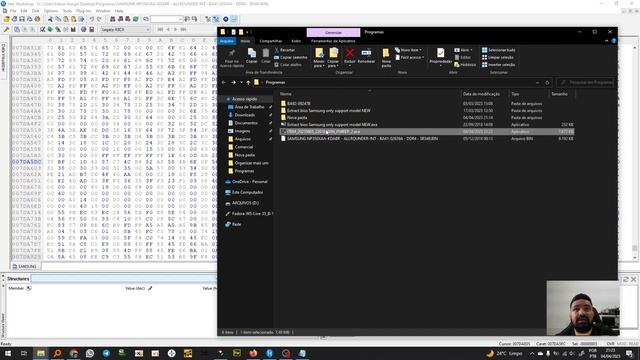The height and width of the screenshot is (360, 640).
Task: Click Explorer help question-mark icon
Action: tap(613, 41)
